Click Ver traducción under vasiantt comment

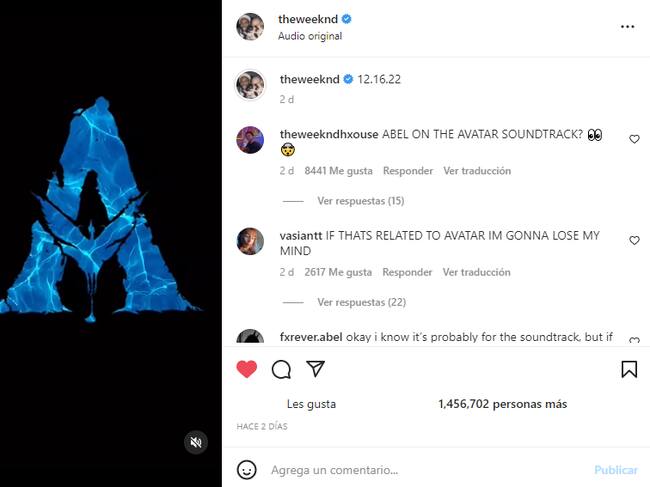pos(476,272)
